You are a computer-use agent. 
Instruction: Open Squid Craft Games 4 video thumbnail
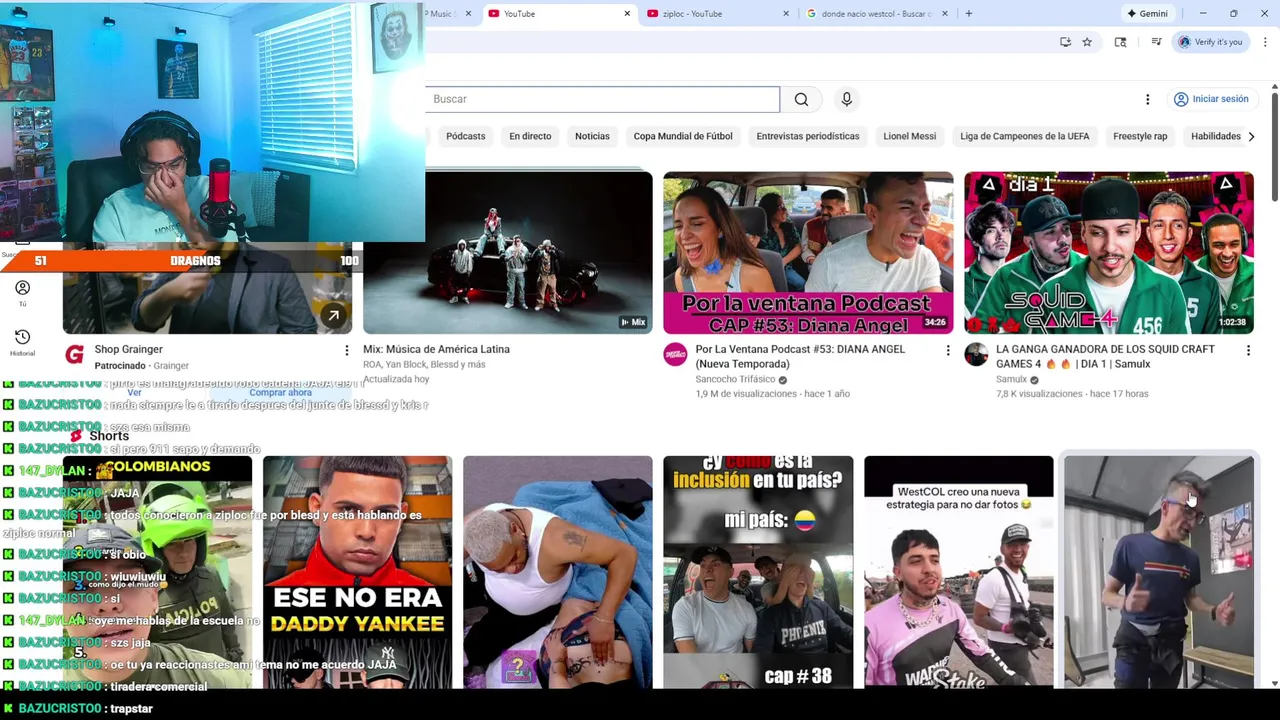(1109, 252)
